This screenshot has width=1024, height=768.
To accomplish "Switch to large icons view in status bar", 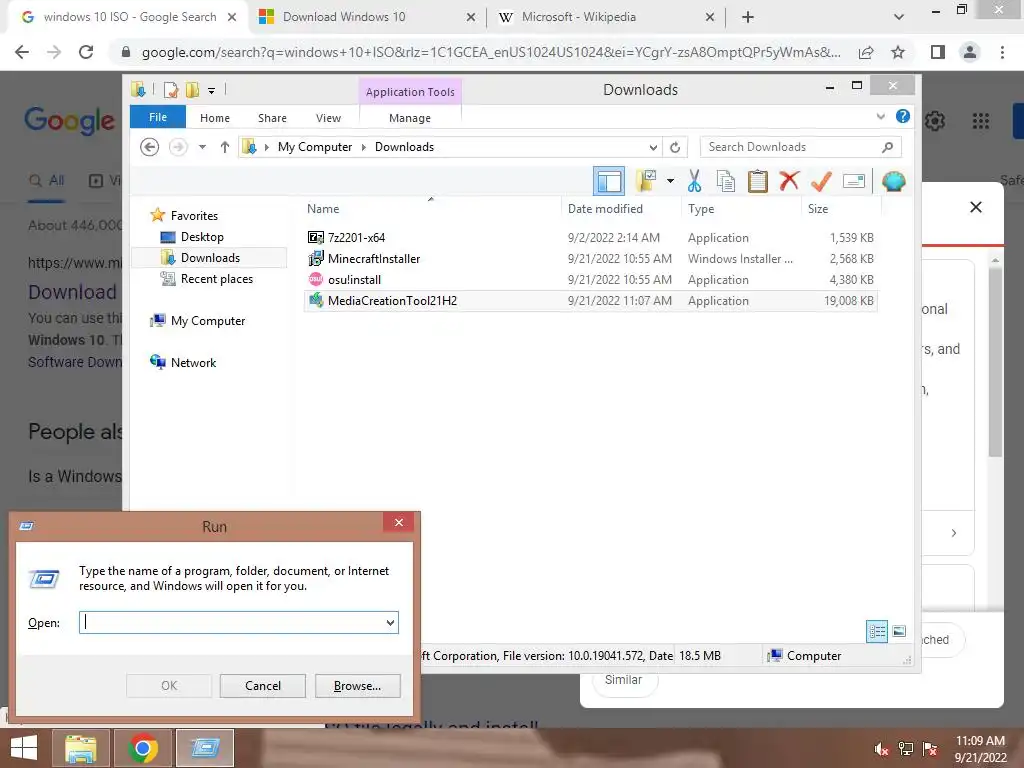I will [x=899, y=631].
